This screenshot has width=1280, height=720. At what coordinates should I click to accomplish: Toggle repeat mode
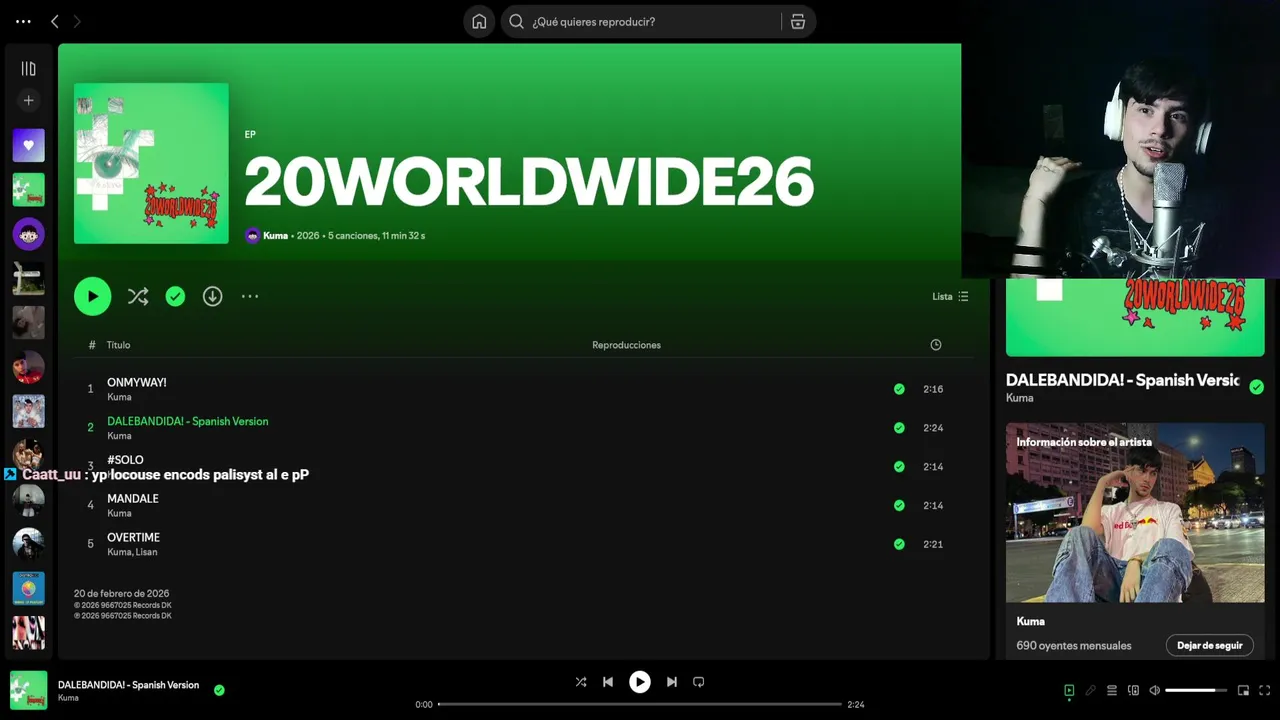(699, 682)
